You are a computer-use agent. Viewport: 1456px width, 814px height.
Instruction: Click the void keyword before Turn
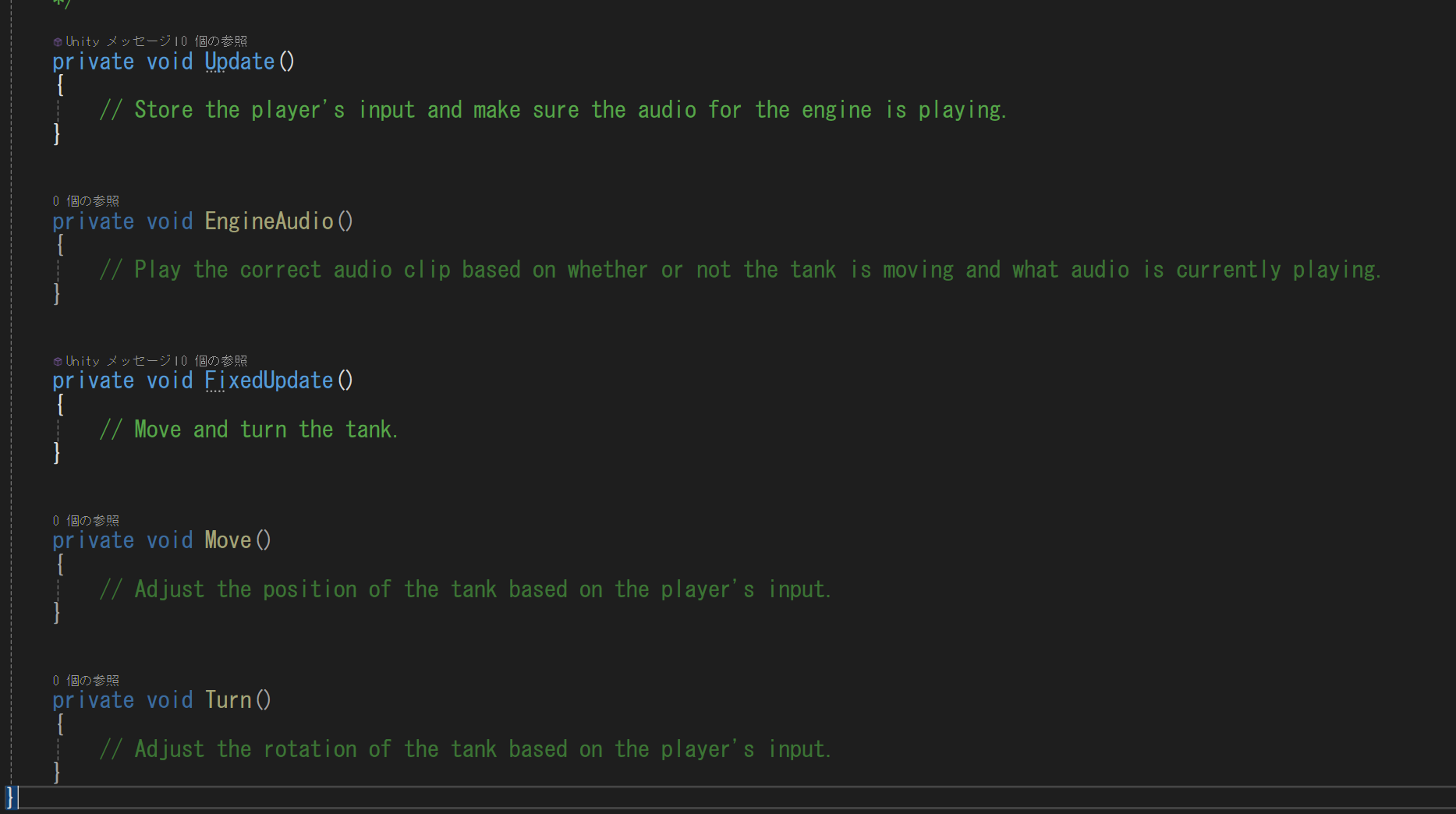point(169,700)
